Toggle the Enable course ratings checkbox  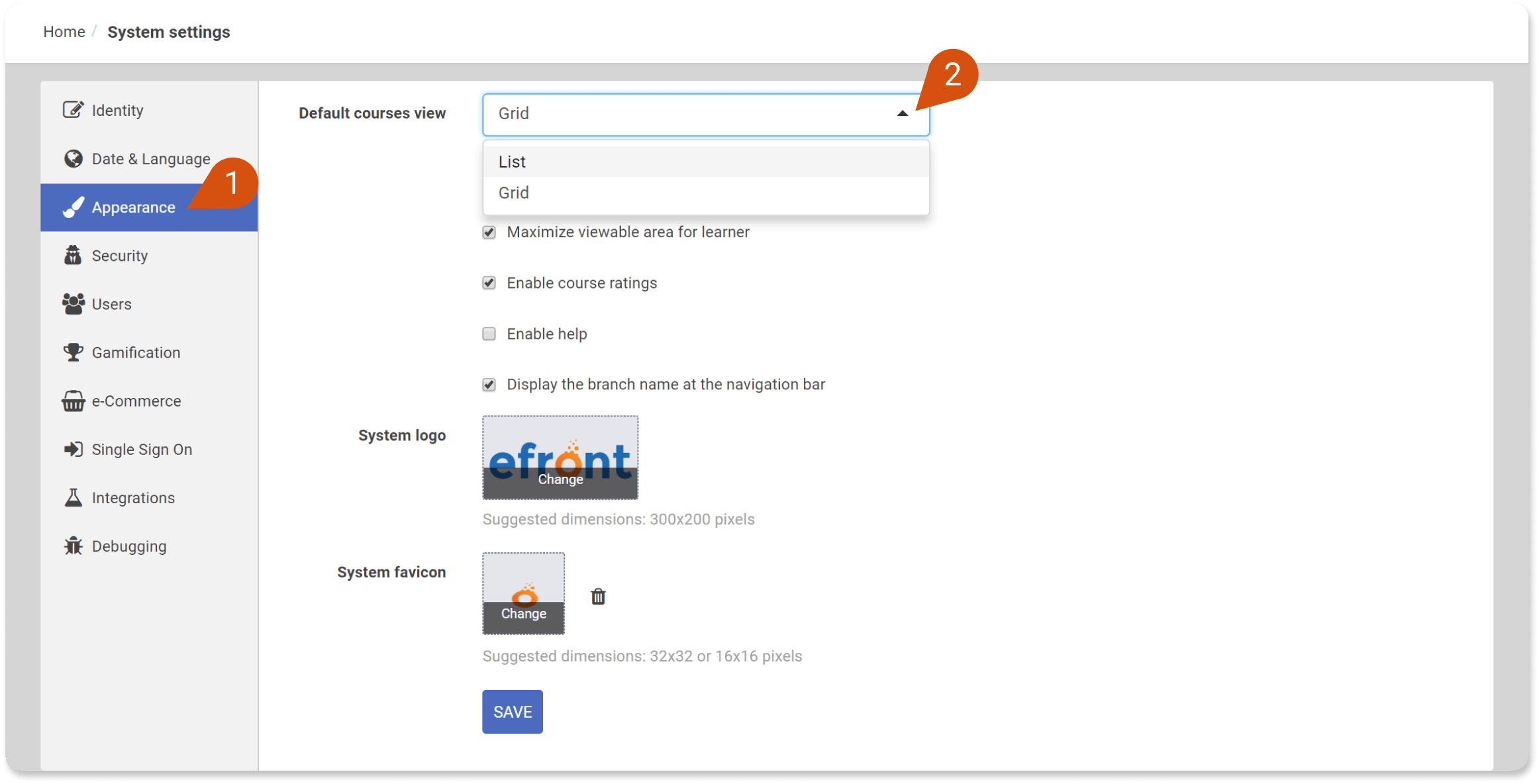click(489, 283)
